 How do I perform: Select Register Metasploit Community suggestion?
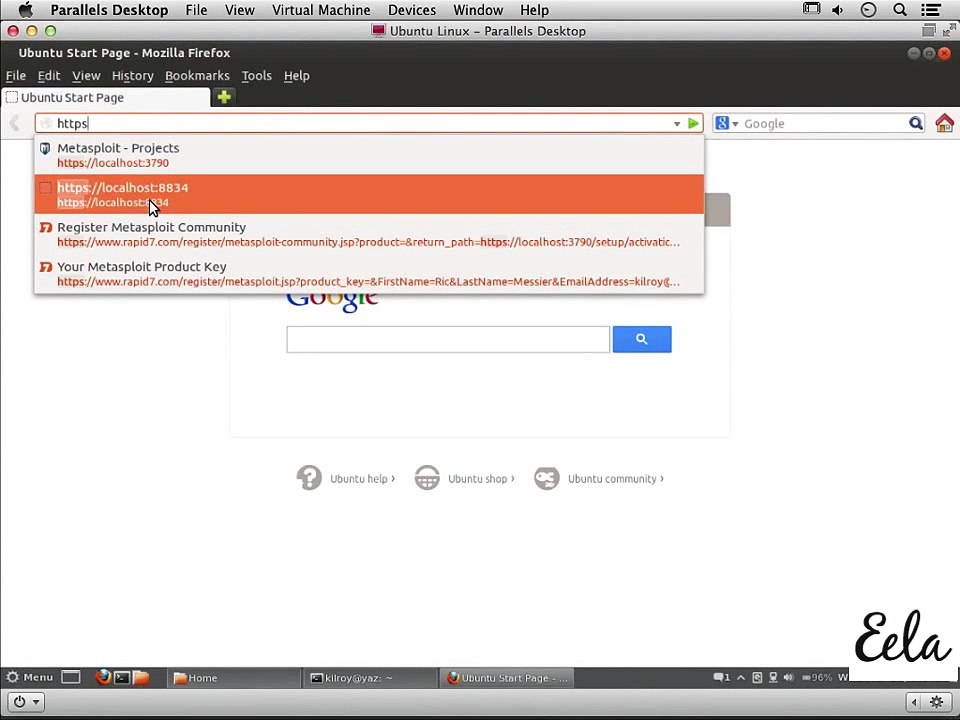click(x=369, y=234)
